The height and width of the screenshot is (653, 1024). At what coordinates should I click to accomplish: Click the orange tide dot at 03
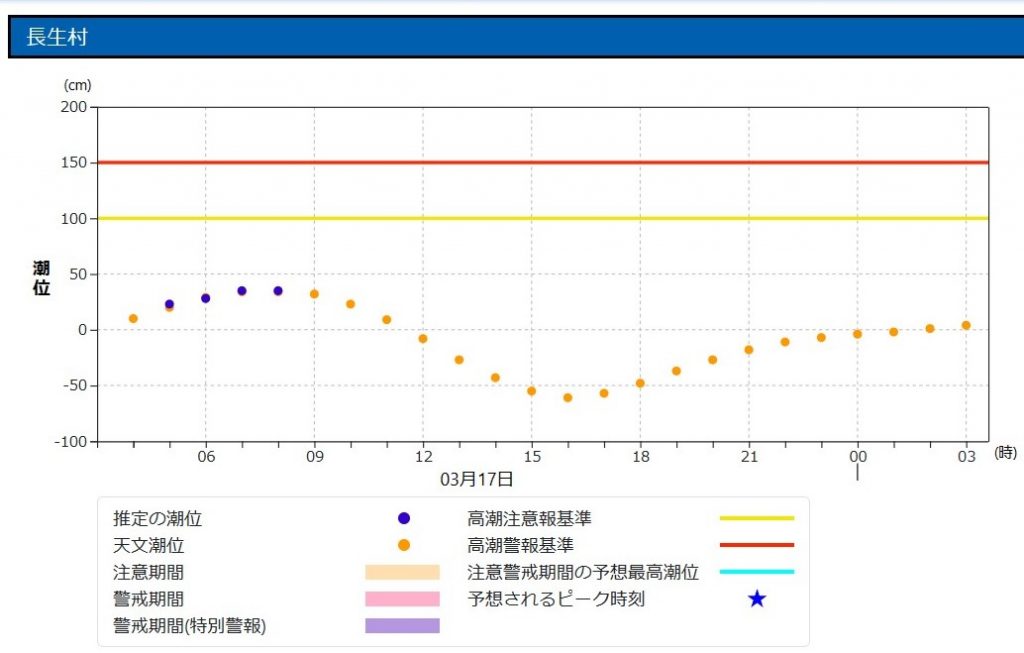pyautogui.click(x=966, y=325)
